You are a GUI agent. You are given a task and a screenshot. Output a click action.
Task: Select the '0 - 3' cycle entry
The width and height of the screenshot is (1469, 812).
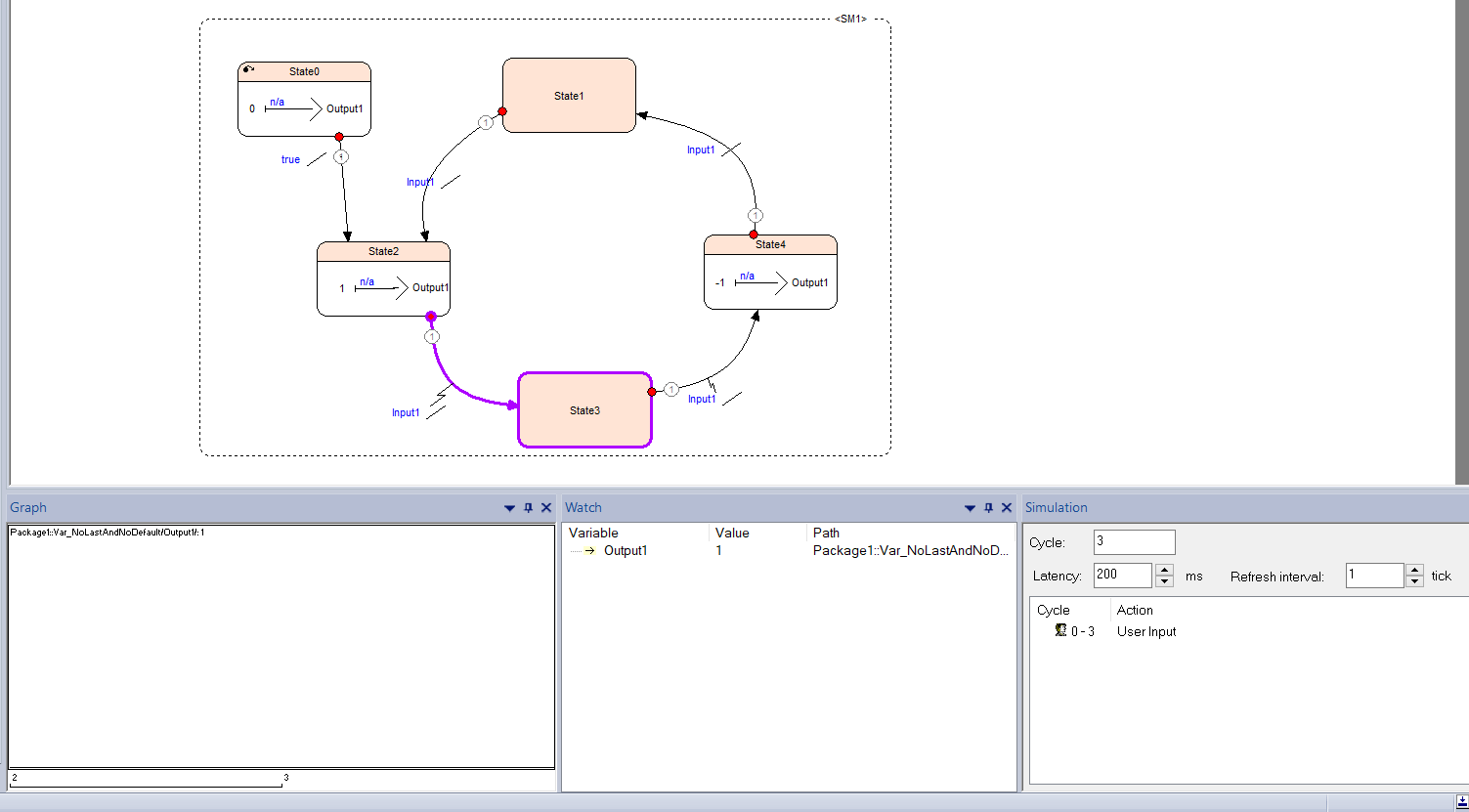click(1083, 631)
